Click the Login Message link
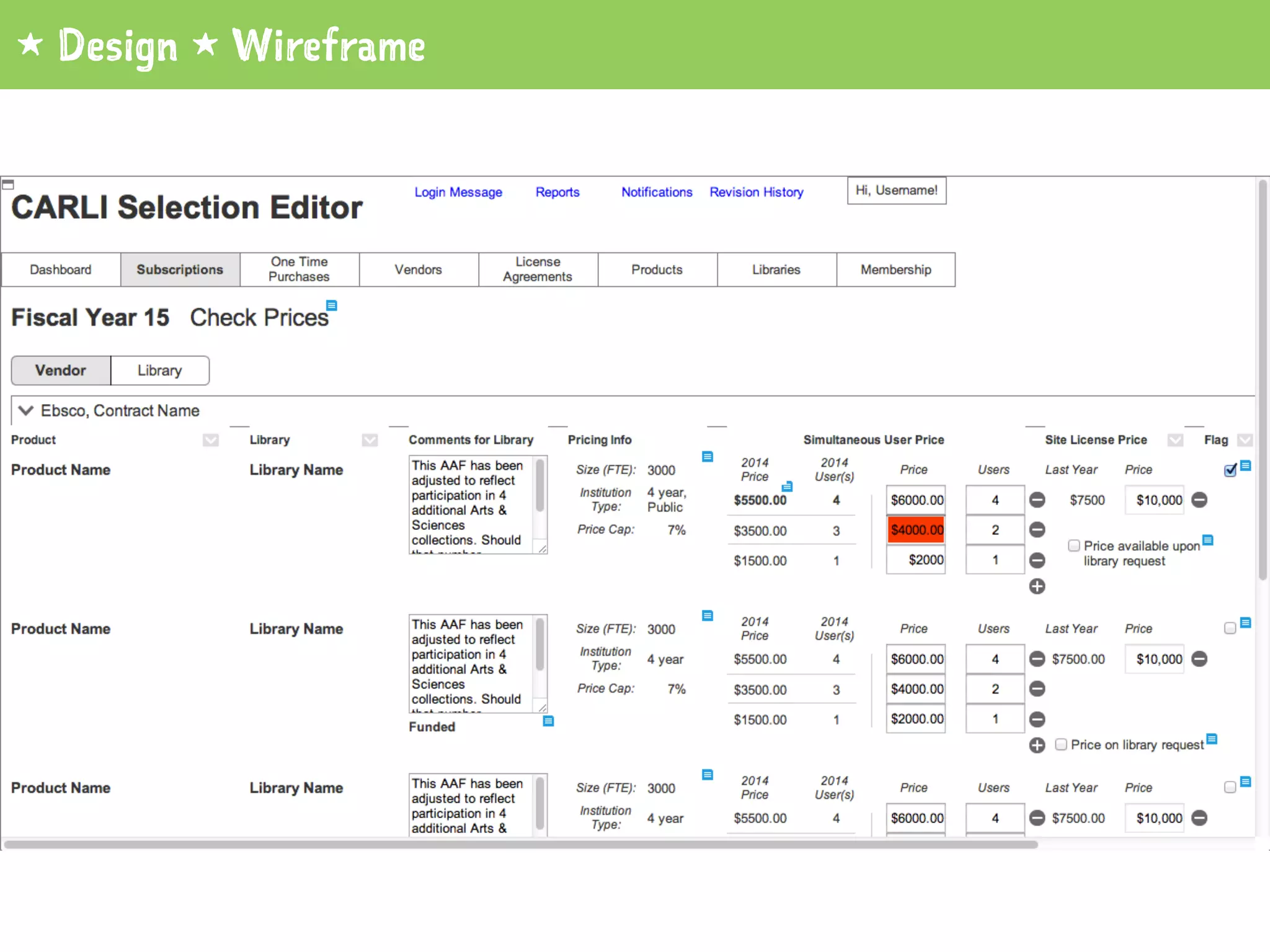This screenshot has width=1270, height=952. (x=458, y=192)
